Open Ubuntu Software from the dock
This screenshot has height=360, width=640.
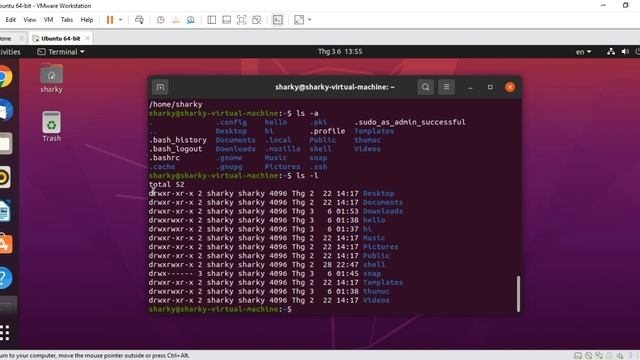click(6, 244)
